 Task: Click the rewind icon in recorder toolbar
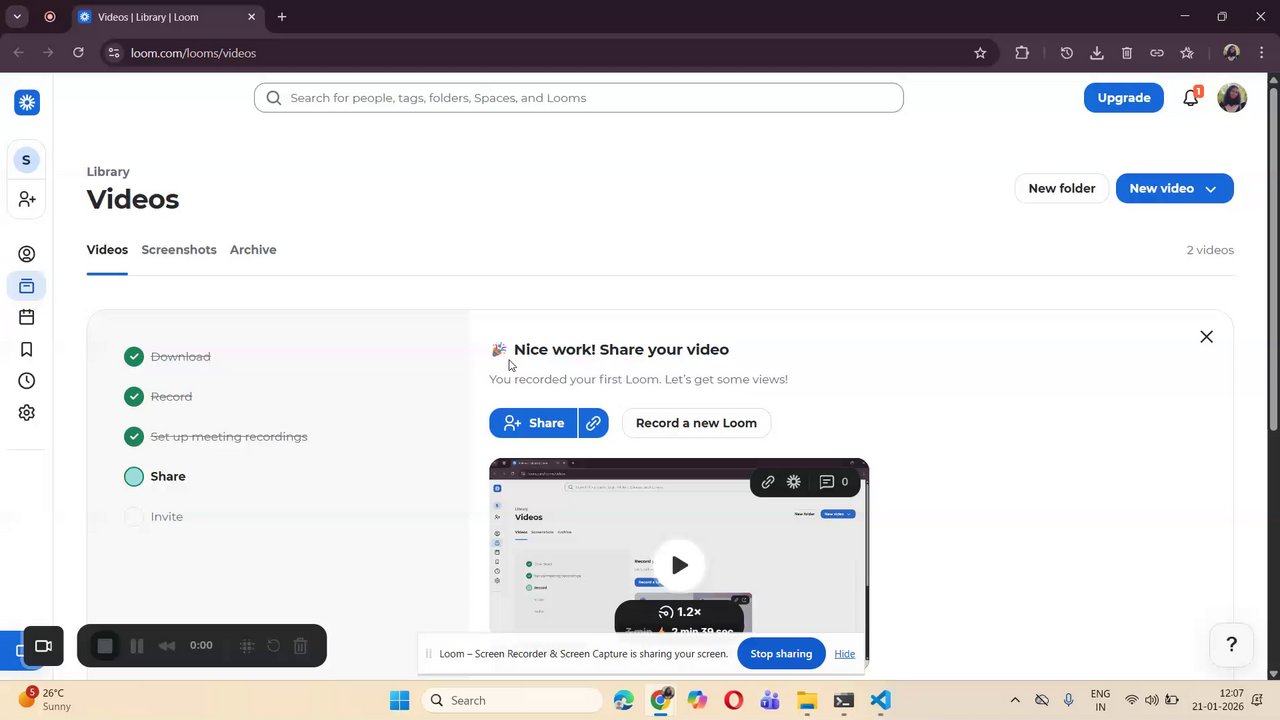[x=167, y=646]
